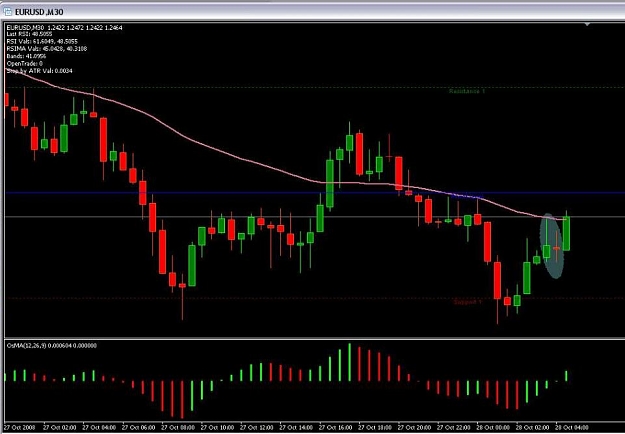Click the Bands value text line
Viewport: 625px width, 434px height.
(26, 56)
